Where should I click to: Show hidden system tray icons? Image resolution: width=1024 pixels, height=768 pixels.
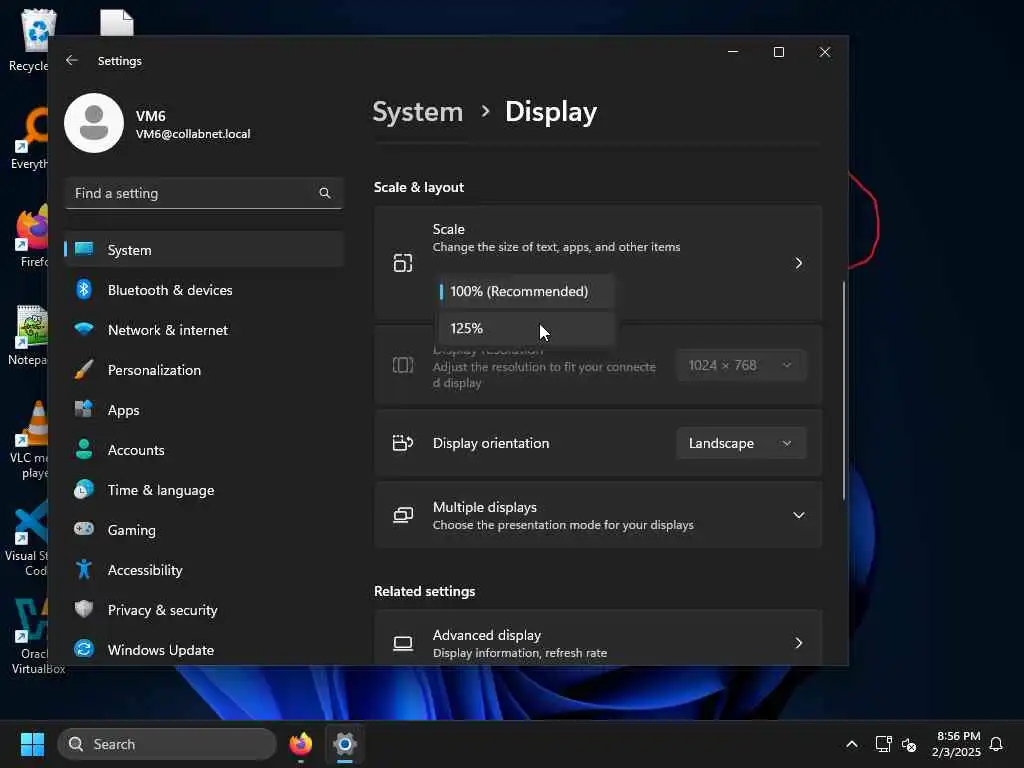(x=852, y=744)
